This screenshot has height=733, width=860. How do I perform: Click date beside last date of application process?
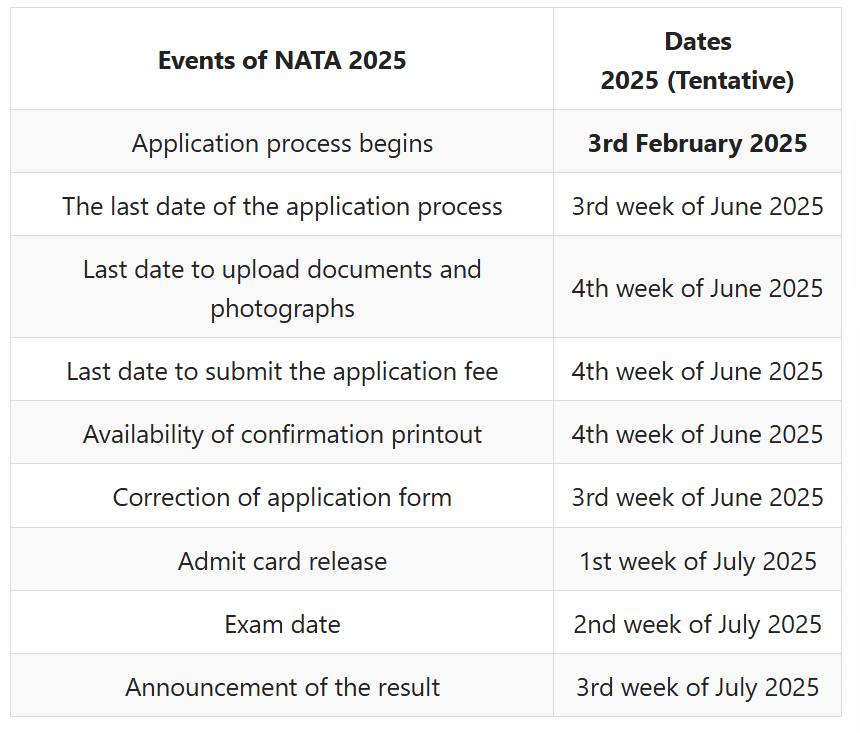(697, 206)
